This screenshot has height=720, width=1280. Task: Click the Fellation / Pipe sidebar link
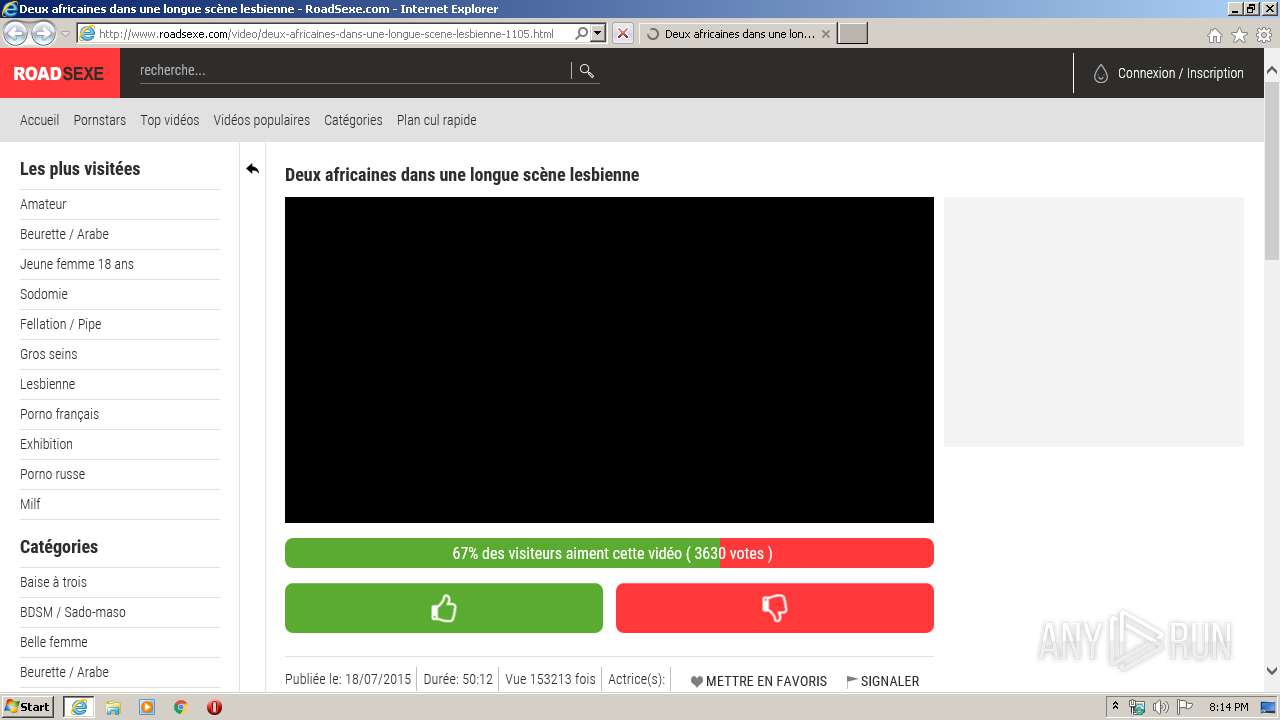[x=60, y=324]
